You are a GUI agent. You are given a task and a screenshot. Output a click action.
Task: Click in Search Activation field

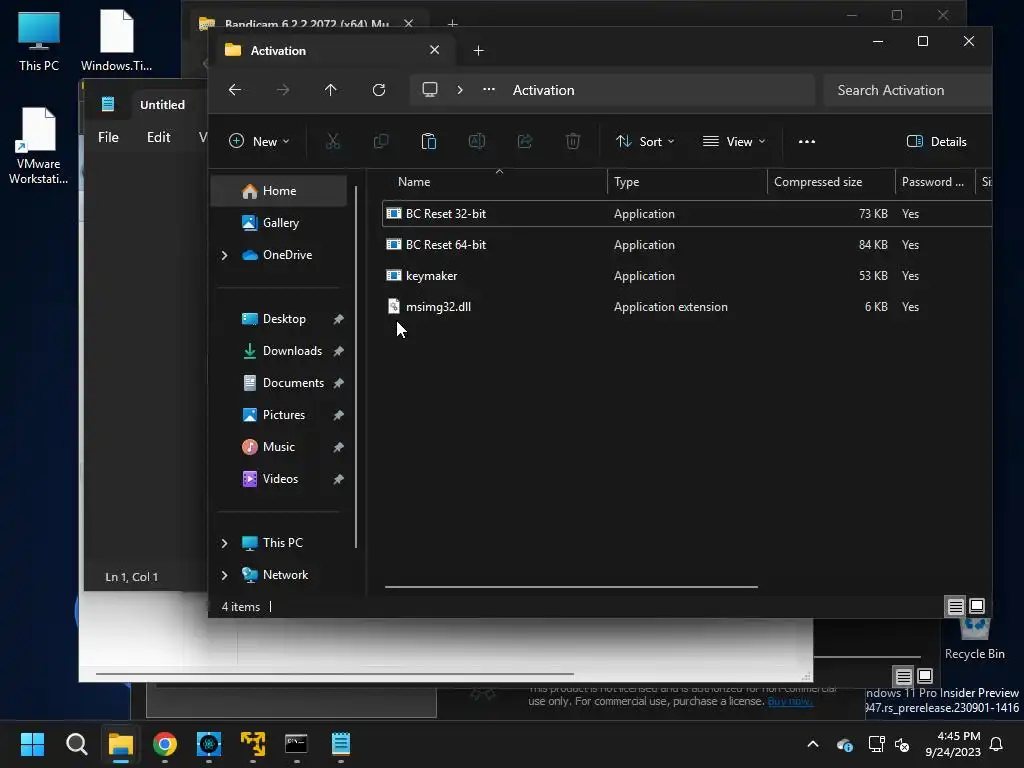click(x=908, y=90)
